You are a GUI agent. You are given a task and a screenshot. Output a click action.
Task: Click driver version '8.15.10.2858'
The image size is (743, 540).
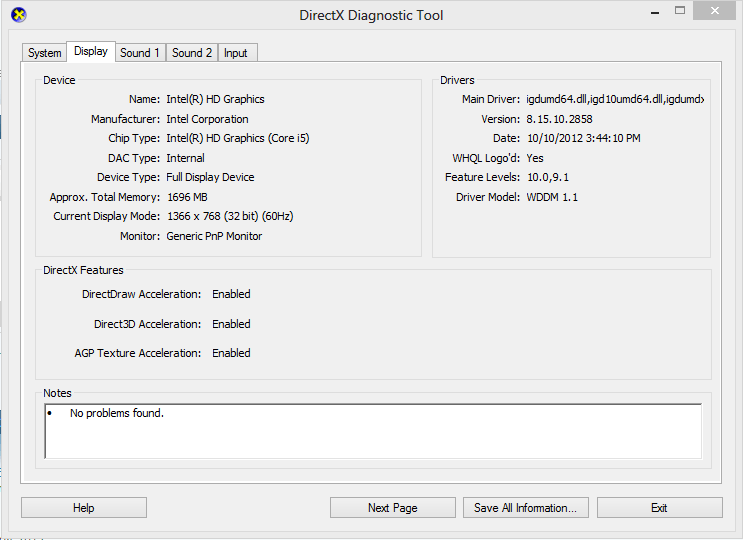click(x=559, y=119)
